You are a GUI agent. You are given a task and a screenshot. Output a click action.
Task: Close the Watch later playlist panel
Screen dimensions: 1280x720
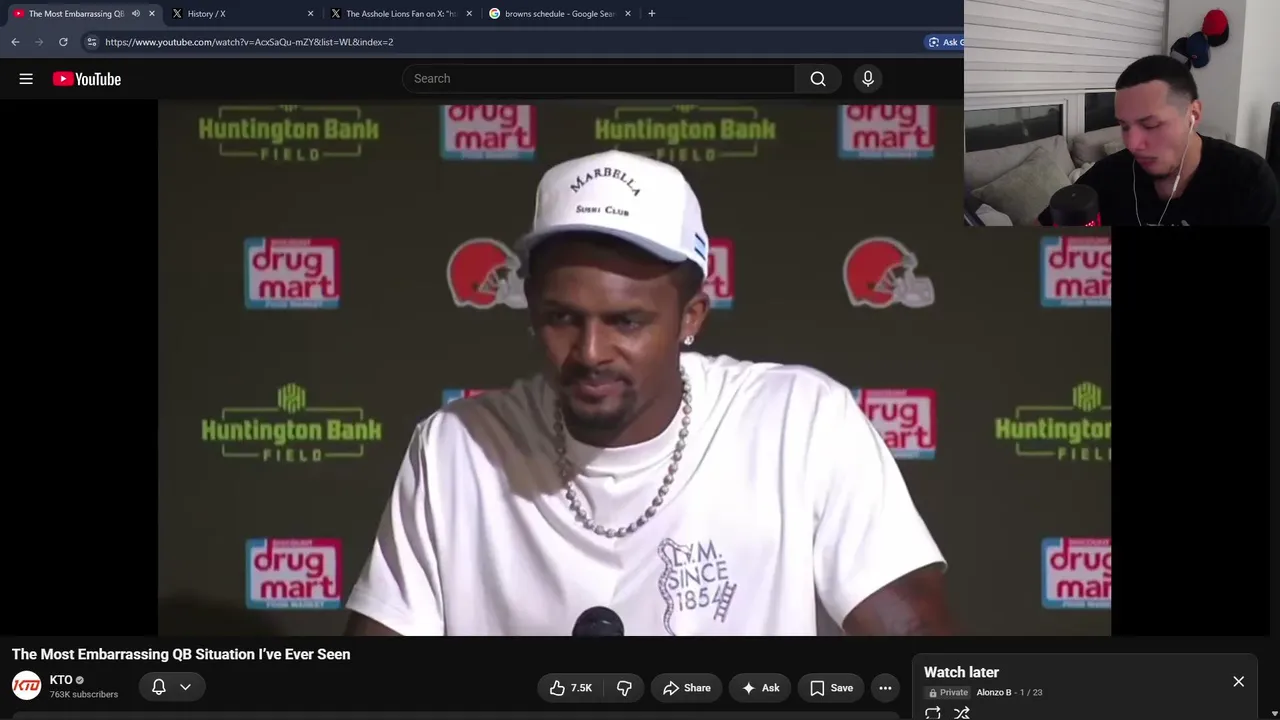(1238, 682)
